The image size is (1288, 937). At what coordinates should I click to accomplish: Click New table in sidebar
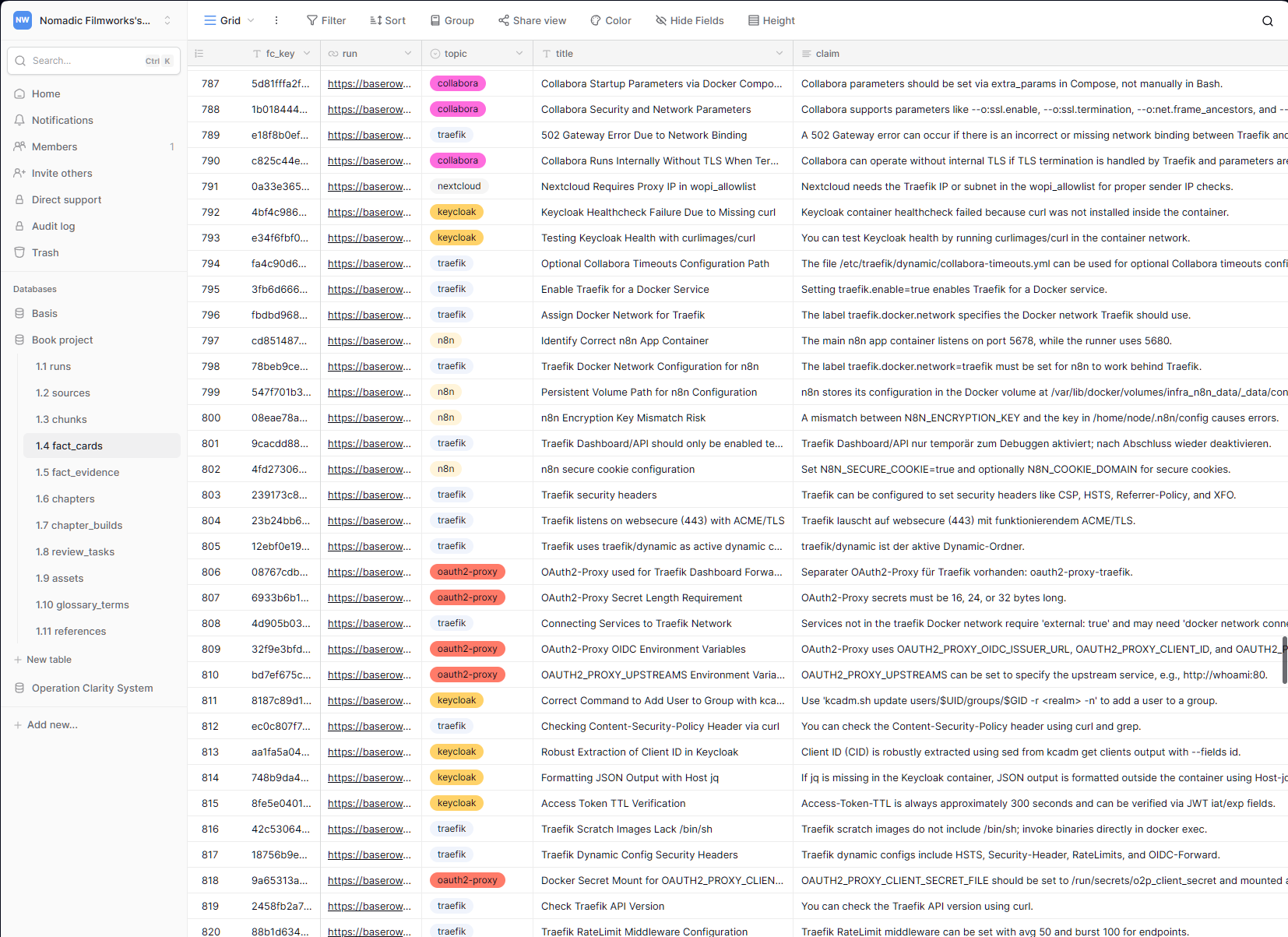coord(48,659)
